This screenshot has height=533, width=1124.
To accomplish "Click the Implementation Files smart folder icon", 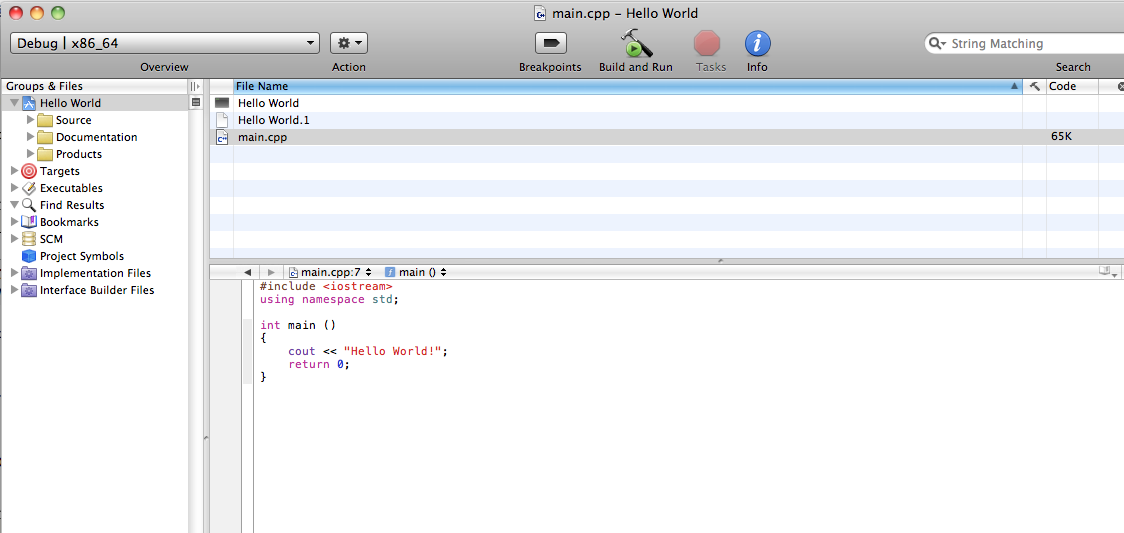I will coord(29,273).
